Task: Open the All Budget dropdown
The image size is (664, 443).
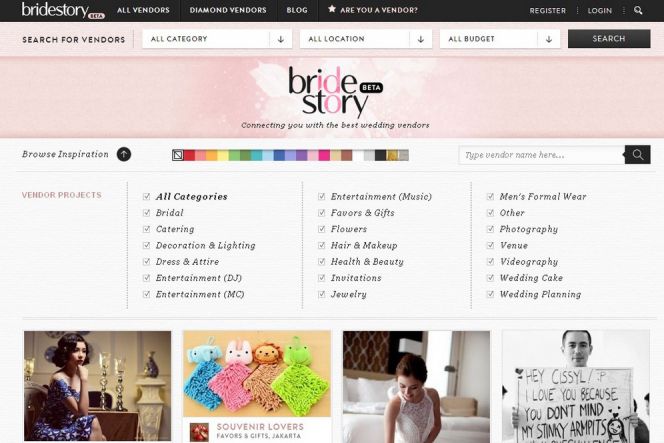Action: pyautogui.click(x=500, y=39)
